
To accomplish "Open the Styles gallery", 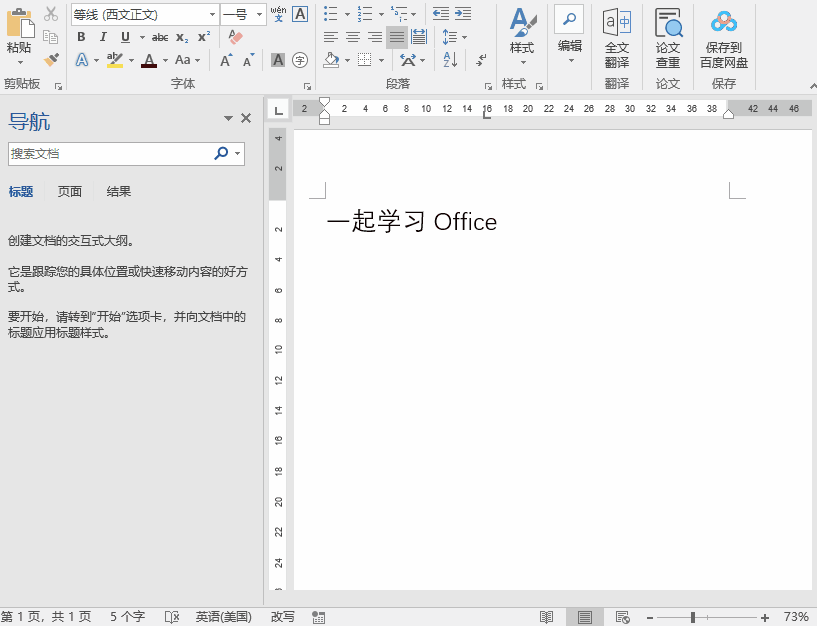I will pyautogui.click(x=522, y=36).
